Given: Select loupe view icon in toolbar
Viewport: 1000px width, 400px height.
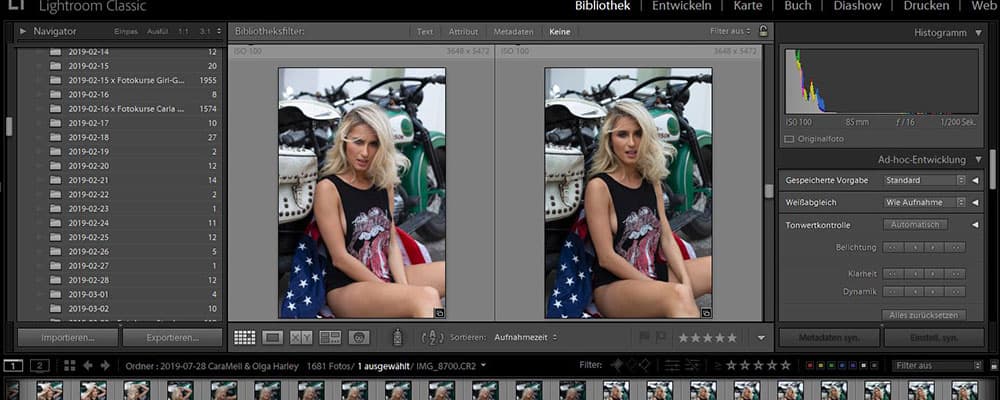Looking at the screenshot, I should 273,338.
